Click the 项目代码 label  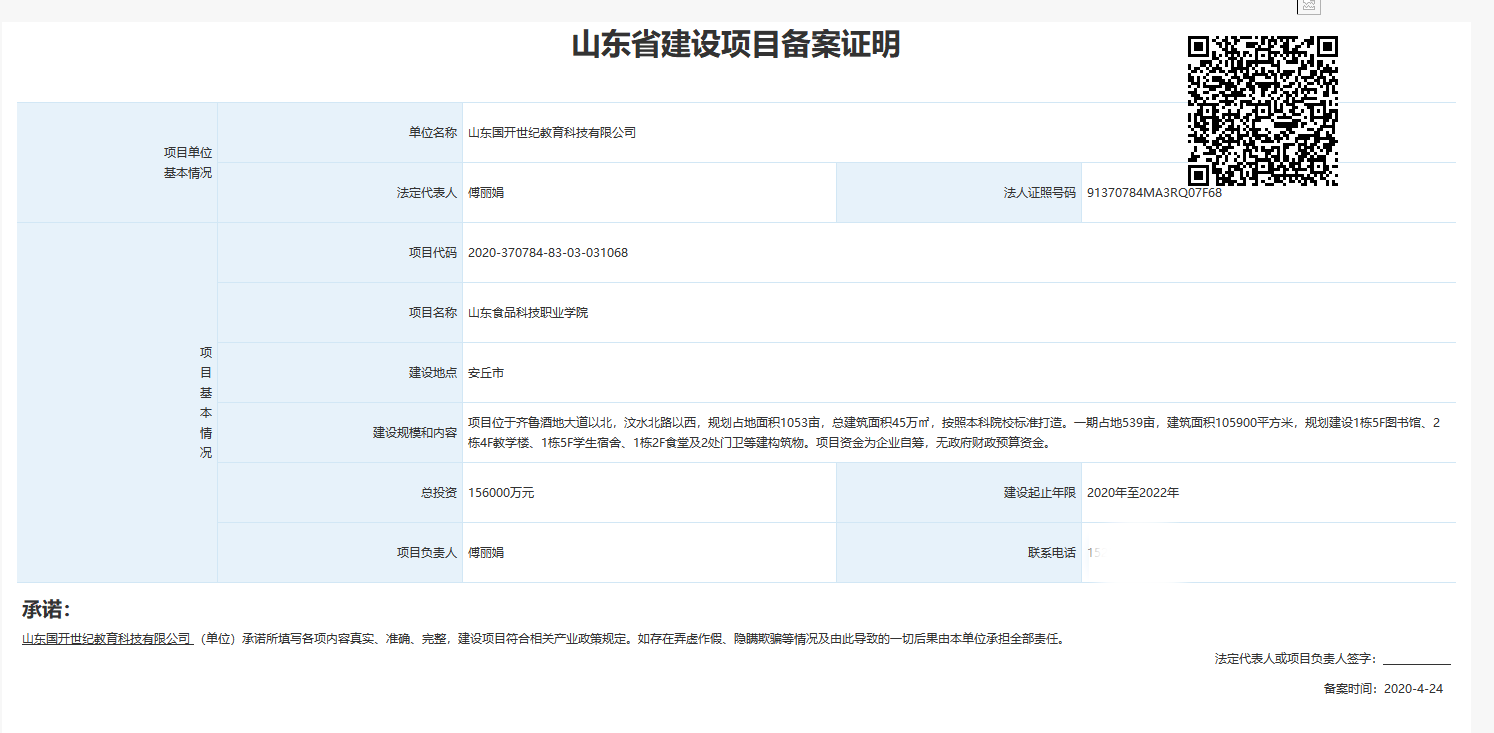432,253
